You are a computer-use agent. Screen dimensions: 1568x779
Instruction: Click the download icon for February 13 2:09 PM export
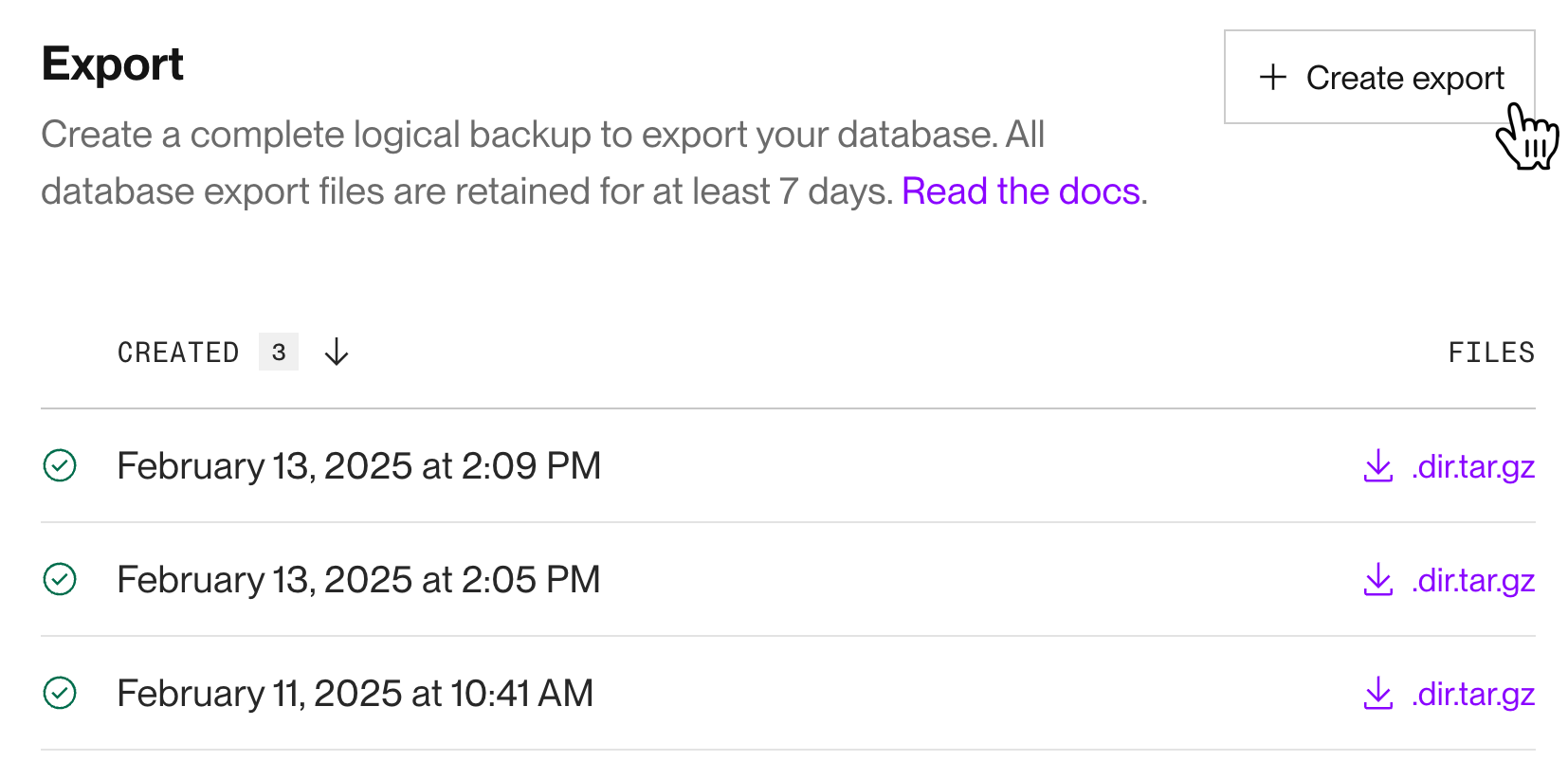point(1377,466)
